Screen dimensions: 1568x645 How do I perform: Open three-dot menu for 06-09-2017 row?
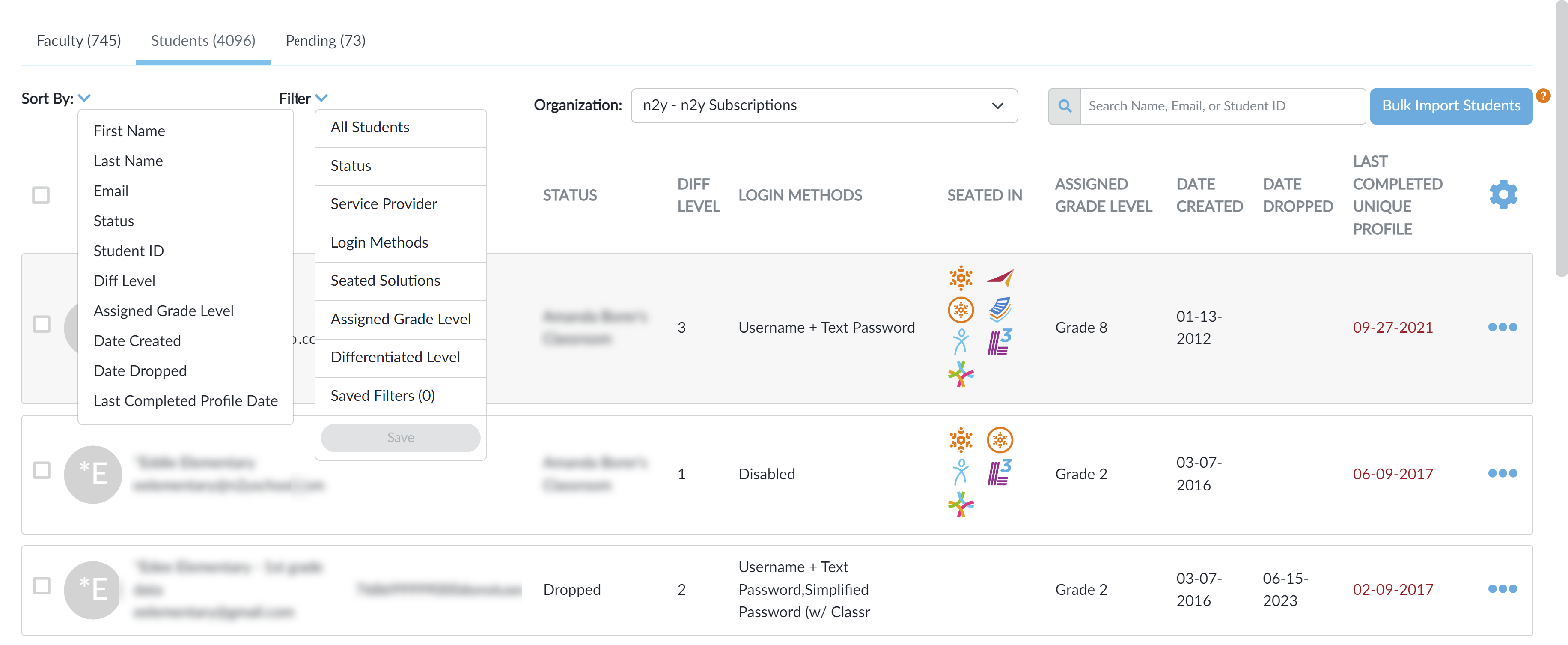(1502, 473)
